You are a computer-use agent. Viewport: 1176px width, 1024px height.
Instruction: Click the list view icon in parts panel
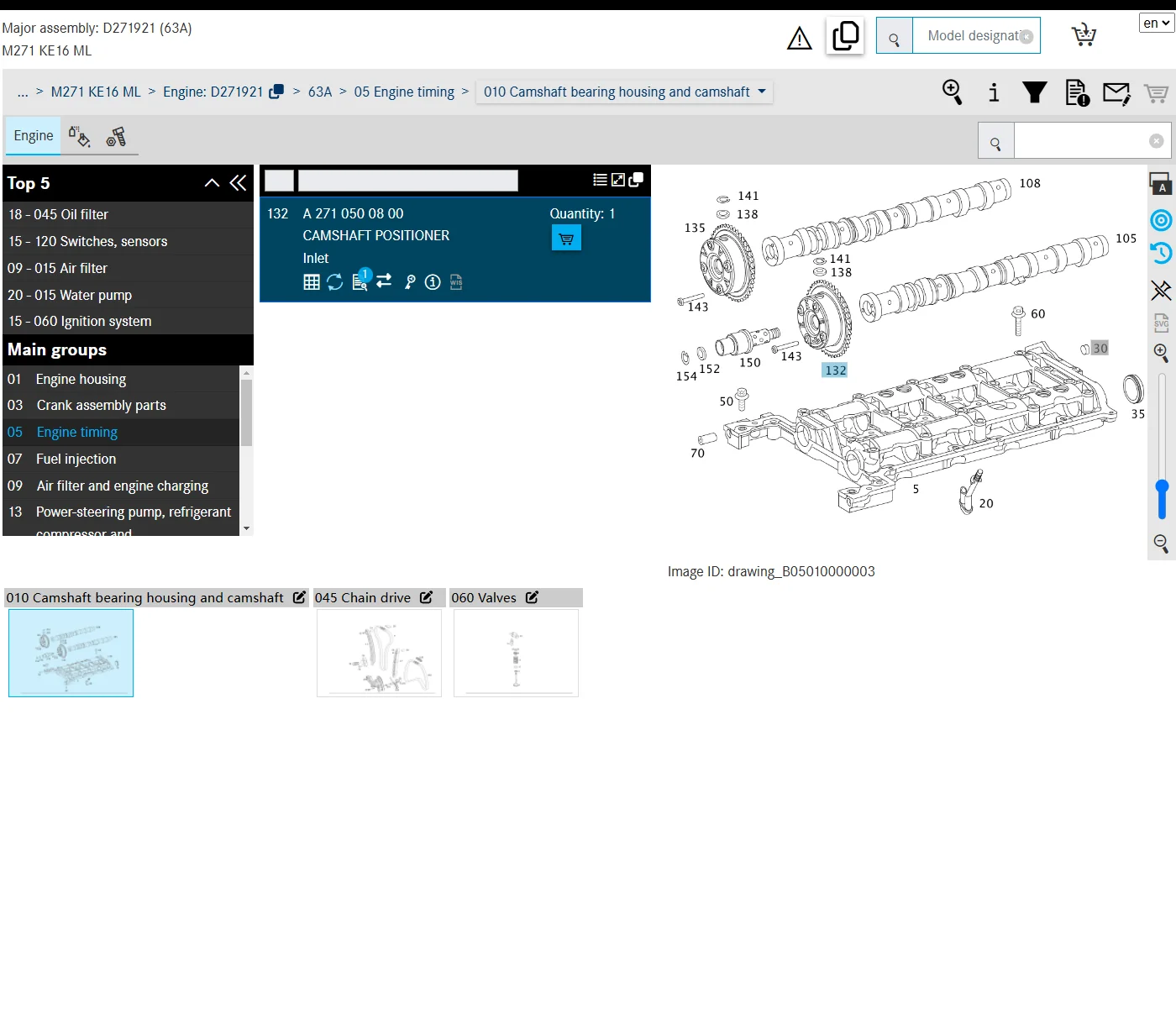tap(600, 180)
